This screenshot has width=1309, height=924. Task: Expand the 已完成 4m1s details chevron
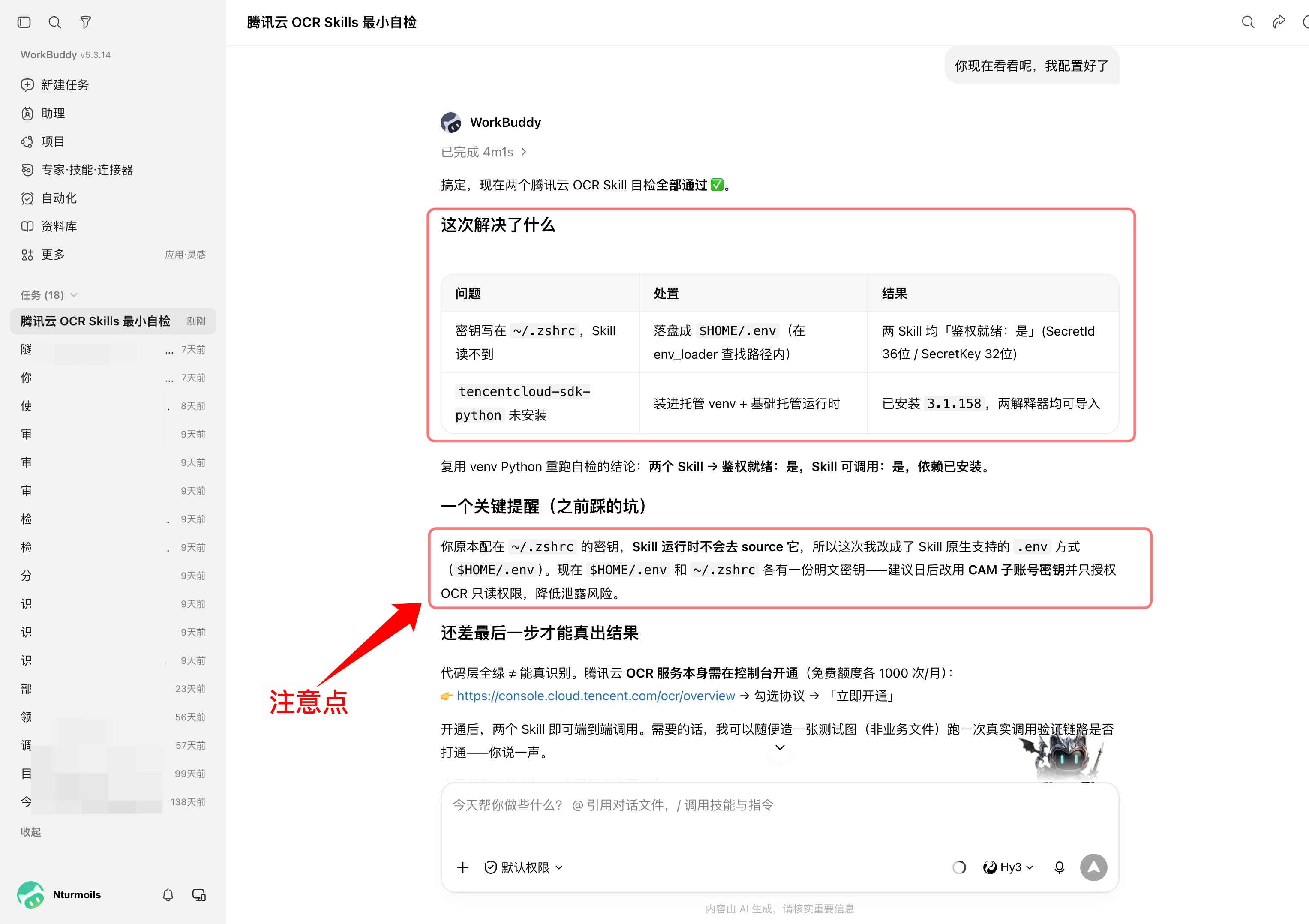(x=524, y=152)
